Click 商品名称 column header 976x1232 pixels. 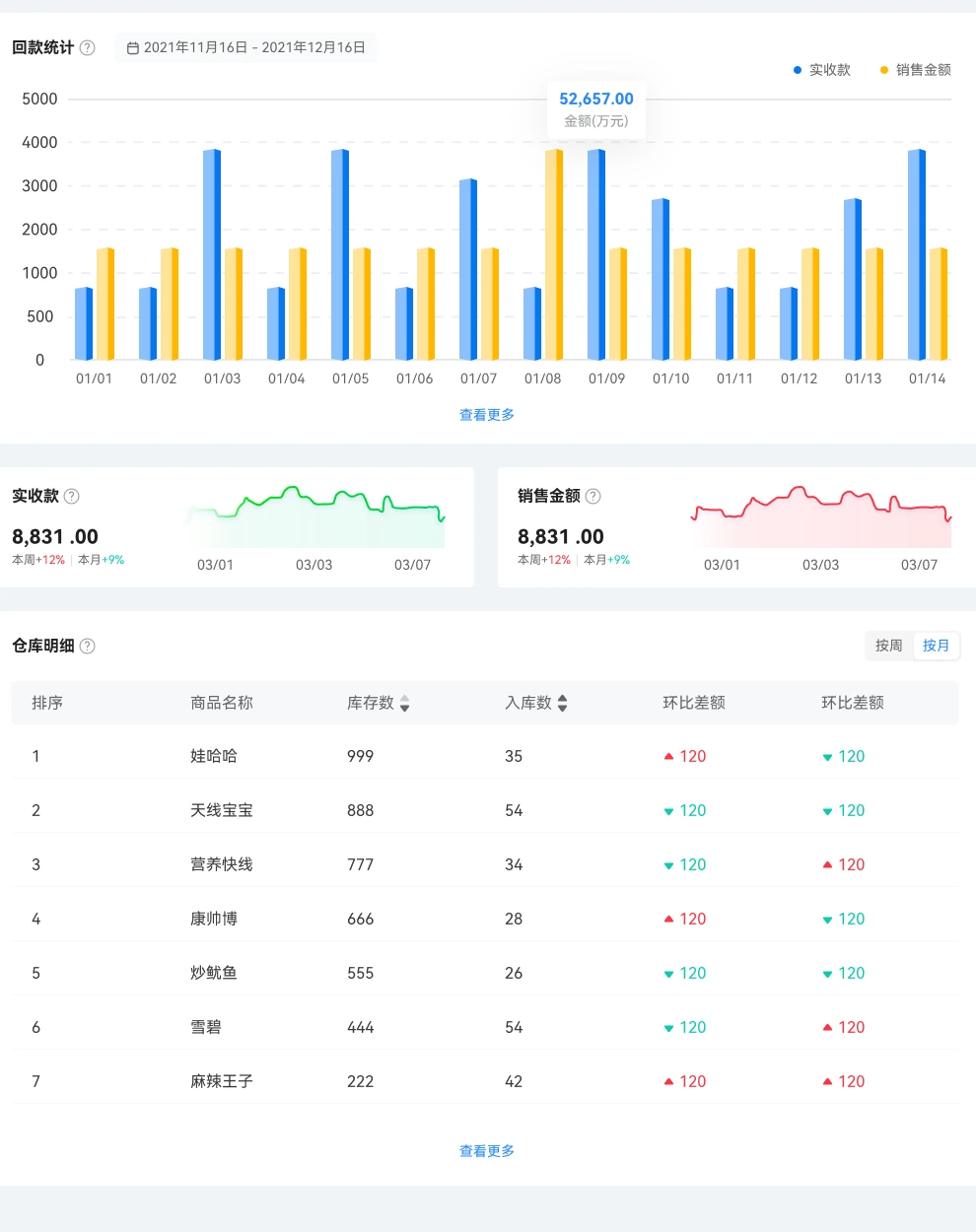tap(222, 703)
